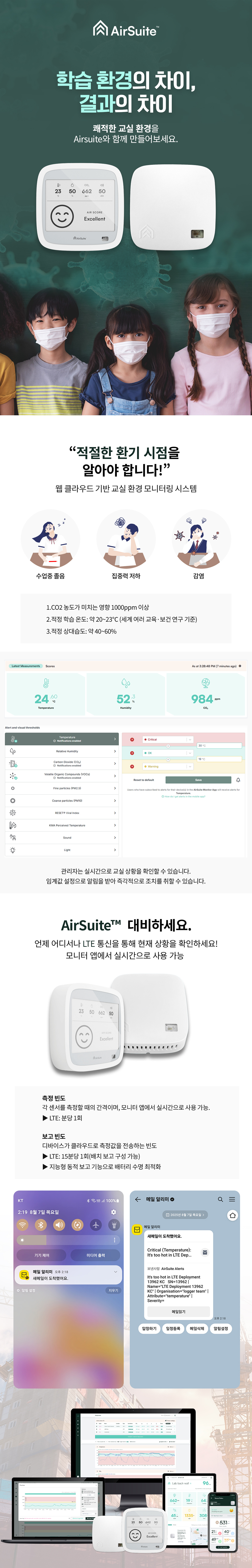Viewport: 252px width, 1568px height.
Task: Open the chat hamburger menu
Action: pyautogui.click(x=232, y=1199)
